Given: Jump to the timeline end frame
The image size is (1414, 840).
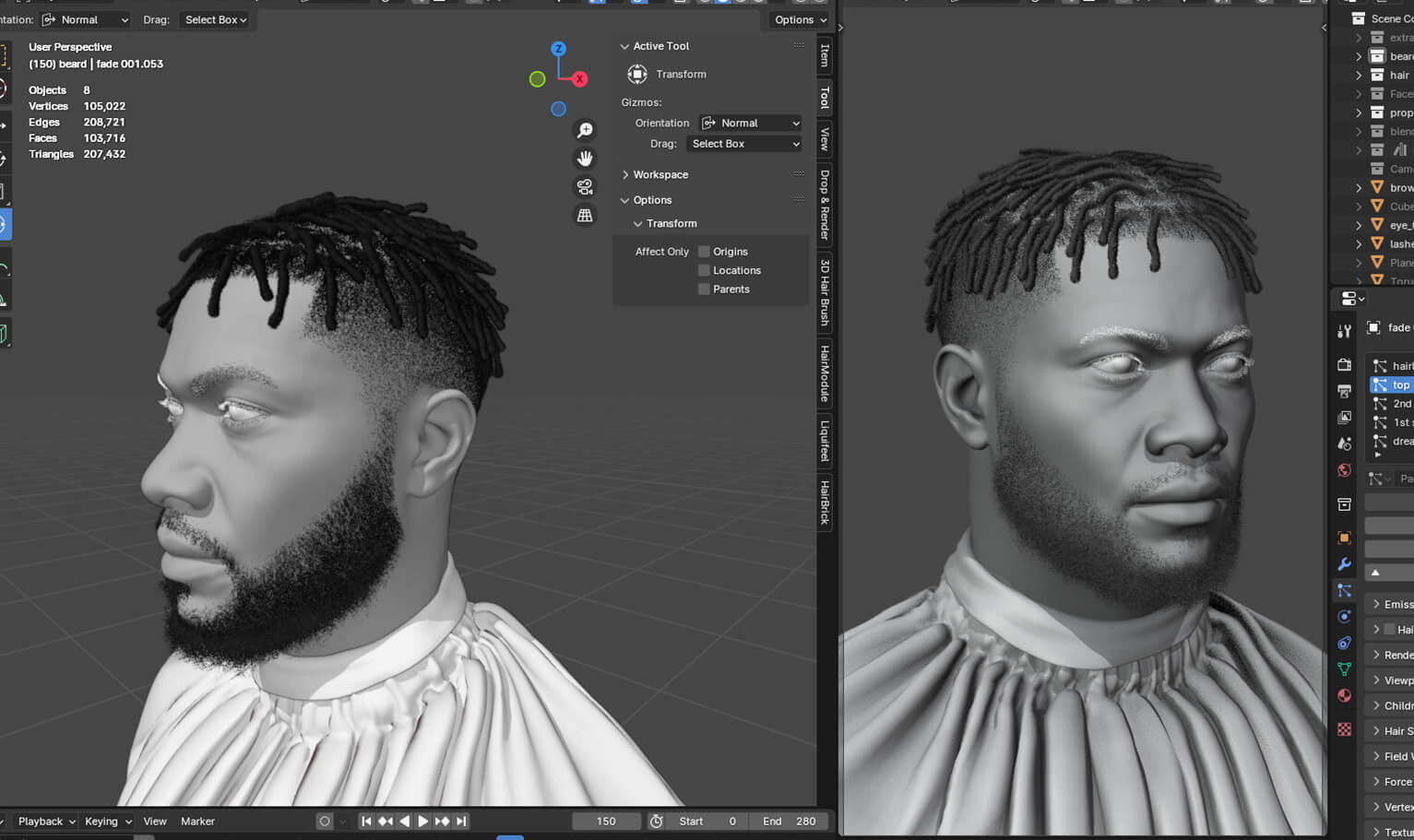Looking at the screenshot, I should [x=461, y=821].
